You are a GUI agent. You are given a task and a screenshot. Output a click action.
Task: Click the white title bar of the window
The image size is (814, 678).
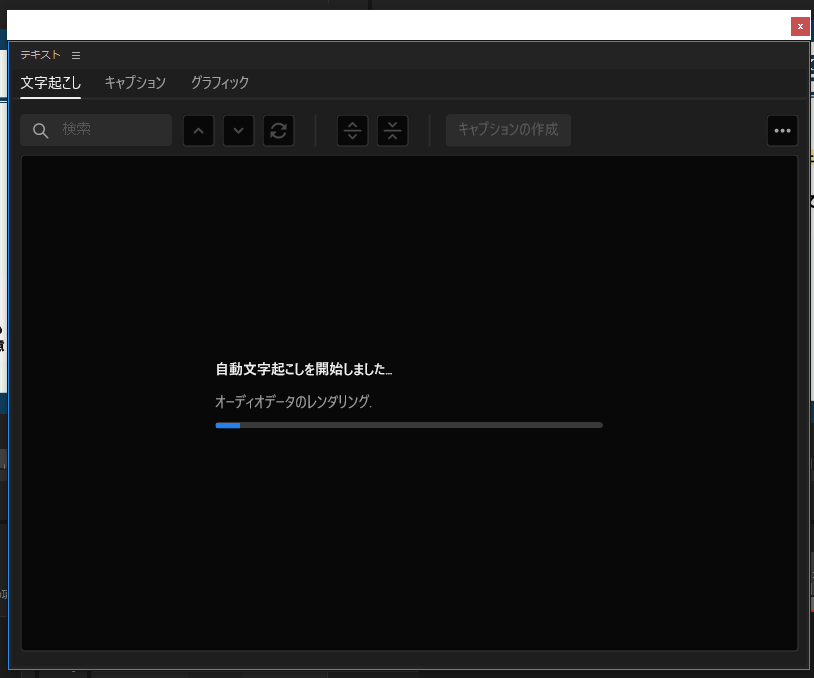(x=400, y=26)
